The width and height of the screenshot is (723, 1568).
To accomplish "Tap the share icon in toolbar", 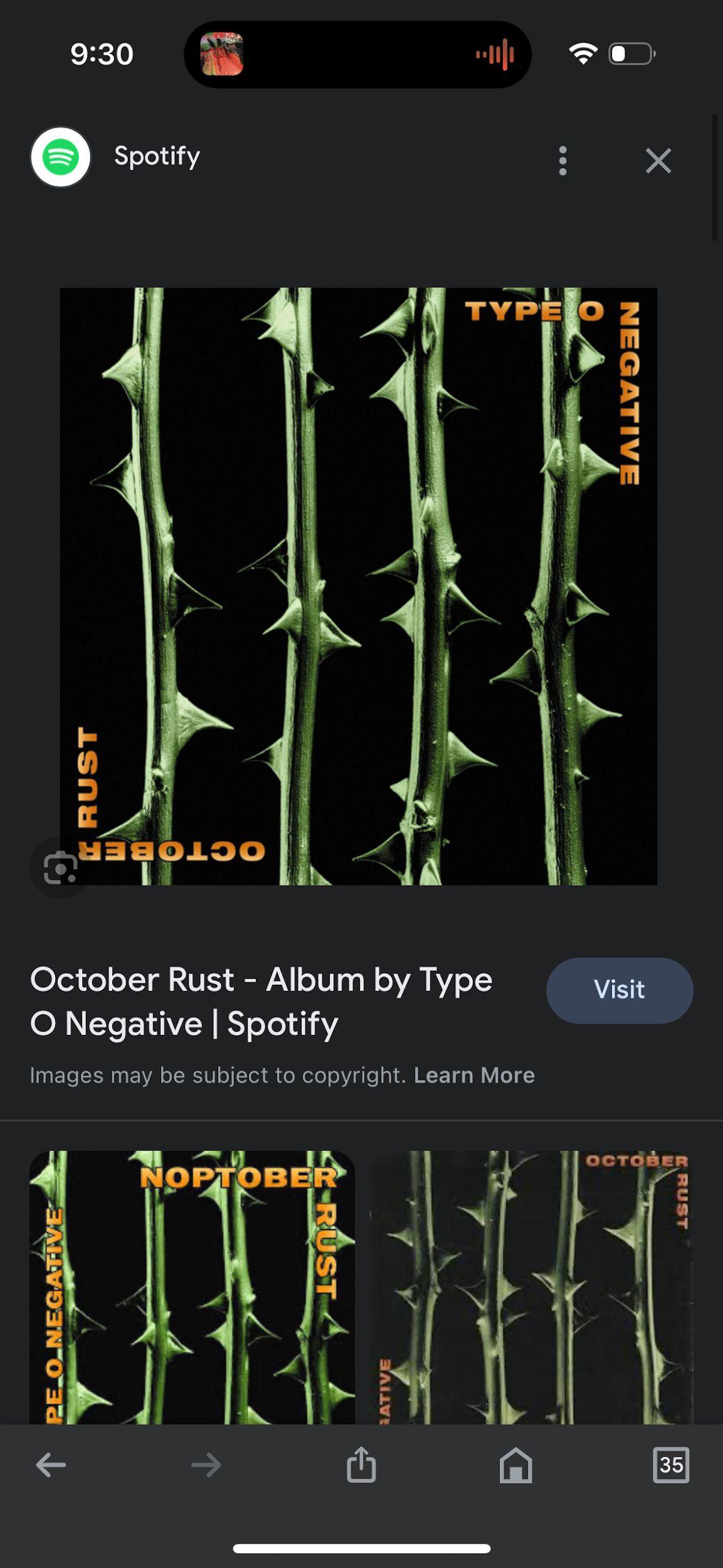I will coord(361,1465).
